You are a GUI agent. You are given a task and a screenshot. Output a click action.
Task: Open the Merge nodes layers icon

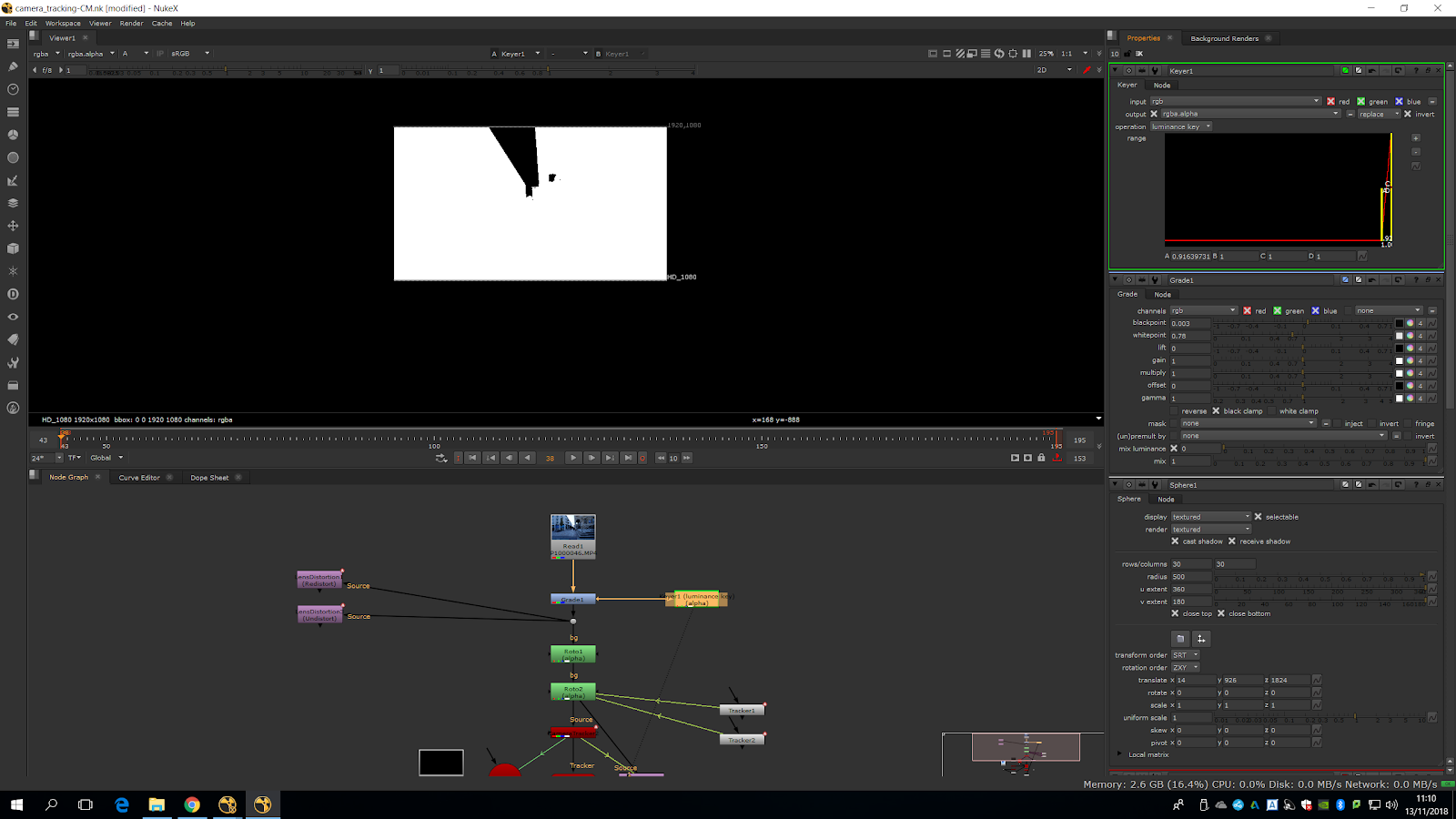[13, 203]
